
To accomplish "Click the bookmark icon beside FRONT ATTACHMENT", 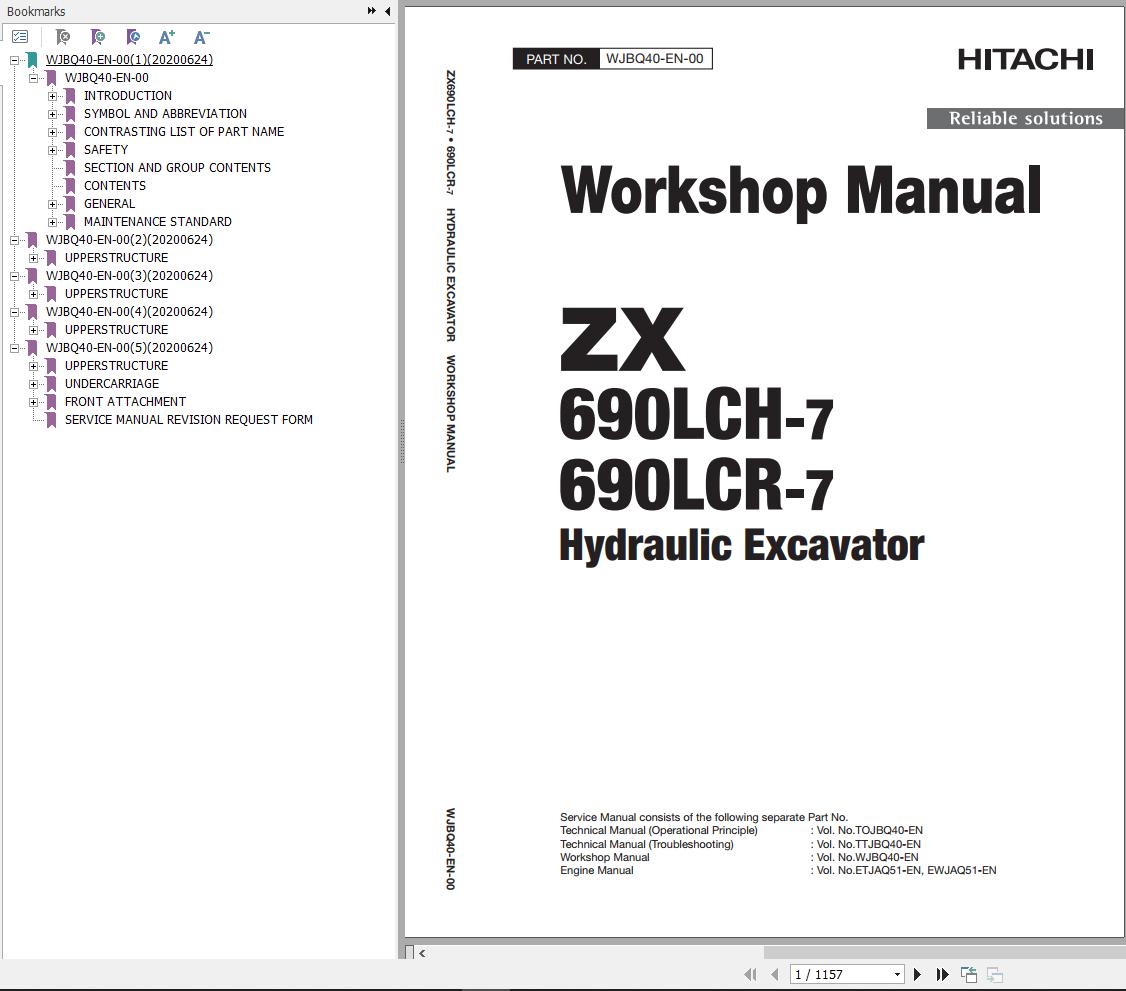I will click(52, 401).
